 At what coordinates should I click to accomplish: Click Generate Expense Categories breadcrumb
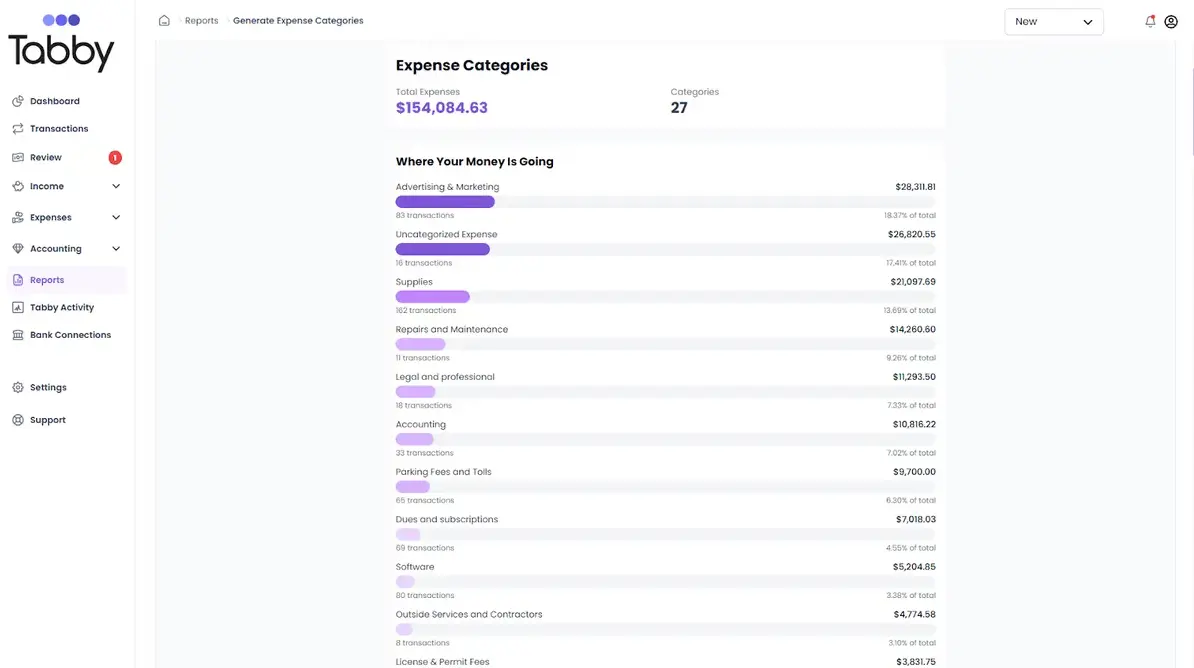pos(298,21)
